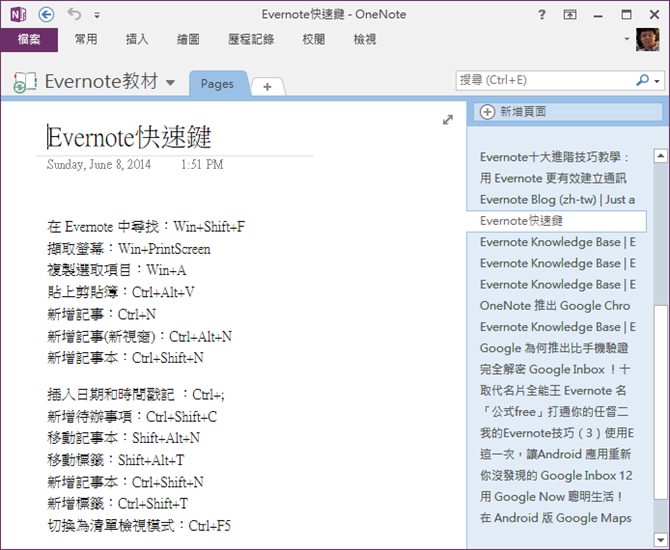Click the user account profile picture

coord(648,40)
